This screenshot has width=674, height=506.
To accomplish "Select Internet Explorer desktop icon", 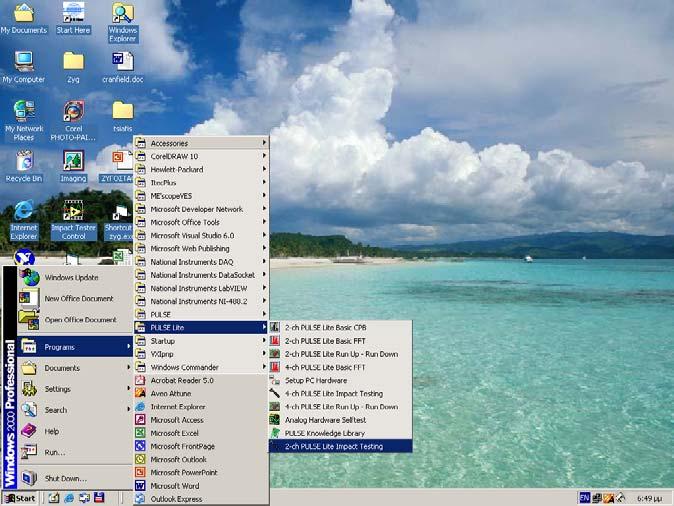I will 24,220.
